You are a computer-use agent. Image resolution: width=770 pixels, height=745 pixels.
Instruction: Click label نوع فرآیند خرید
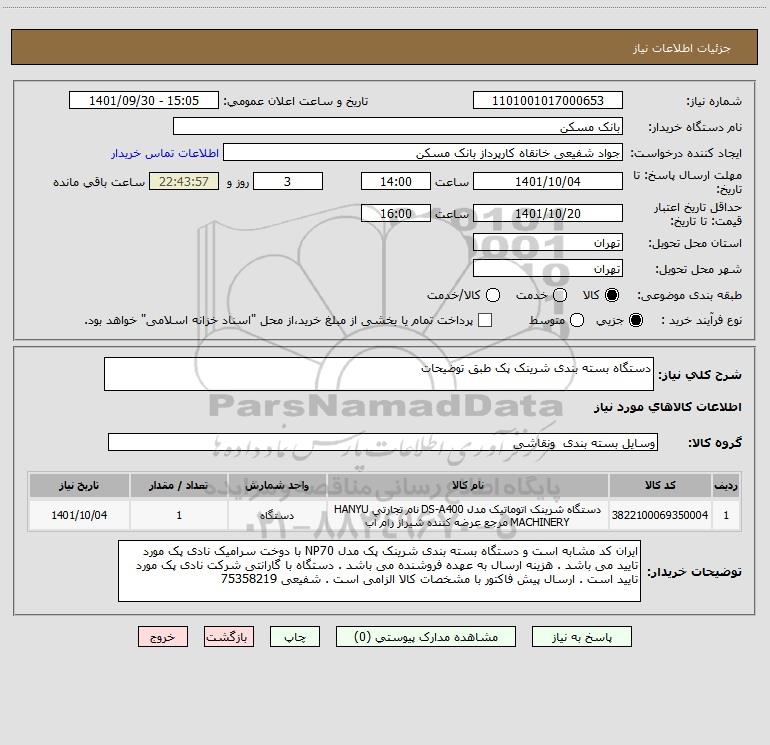pos(701,320)
